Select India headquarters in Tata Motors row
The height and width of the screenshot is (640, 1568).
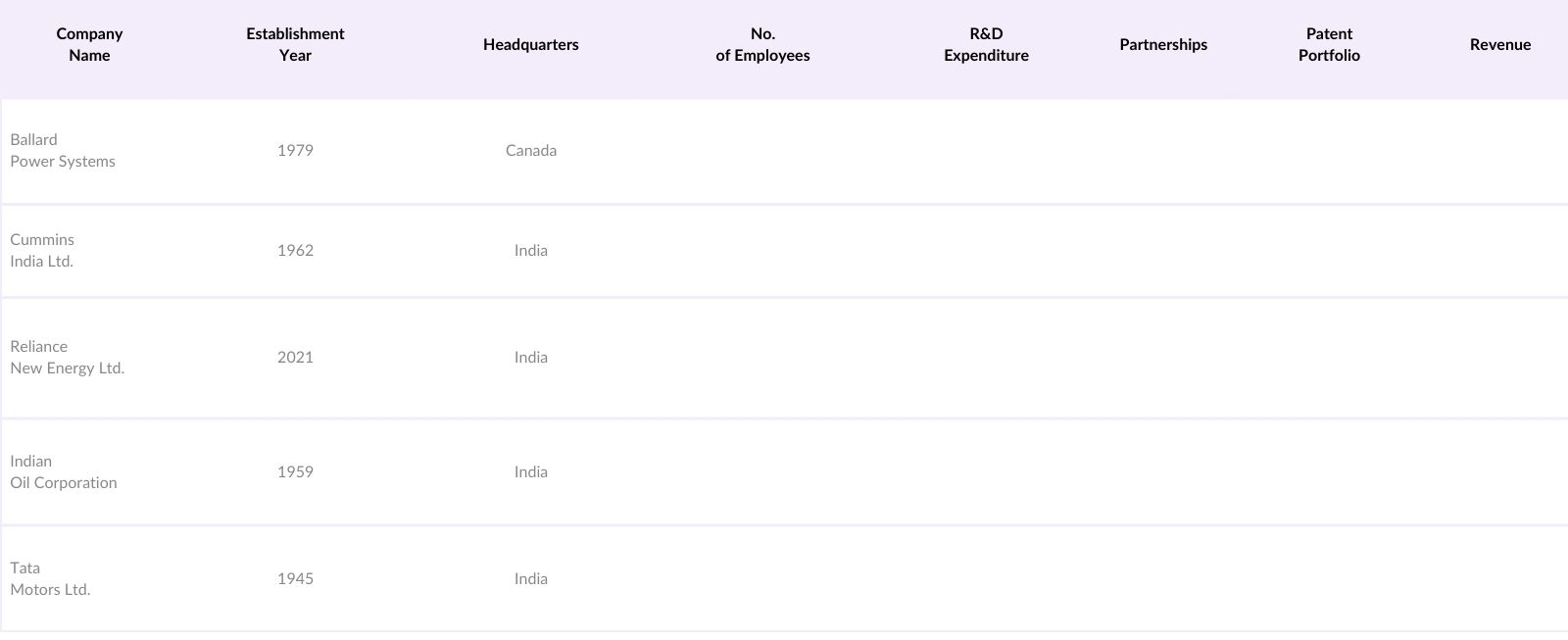530,578
